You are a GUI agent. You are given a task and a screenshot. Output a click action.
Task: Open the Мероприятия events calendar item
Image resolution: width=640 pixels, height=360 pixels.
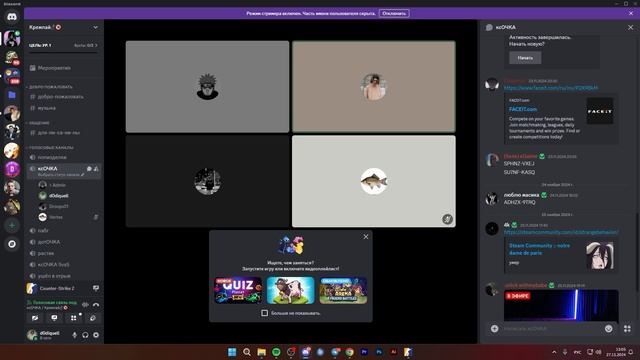pos(54,68)
